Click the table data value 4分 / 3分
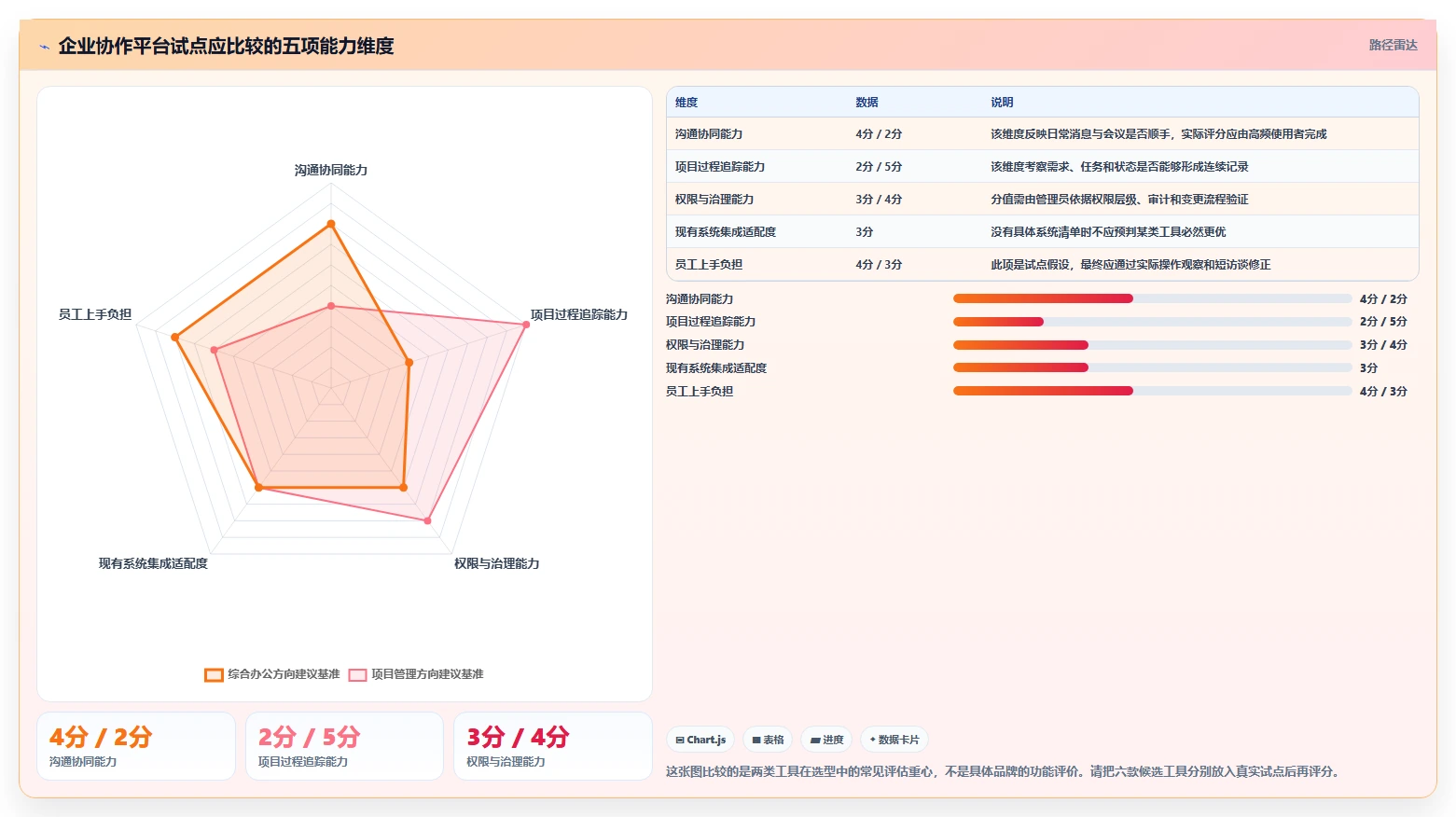This screenshot has width=1456, height=817. (x=879, y=265)
